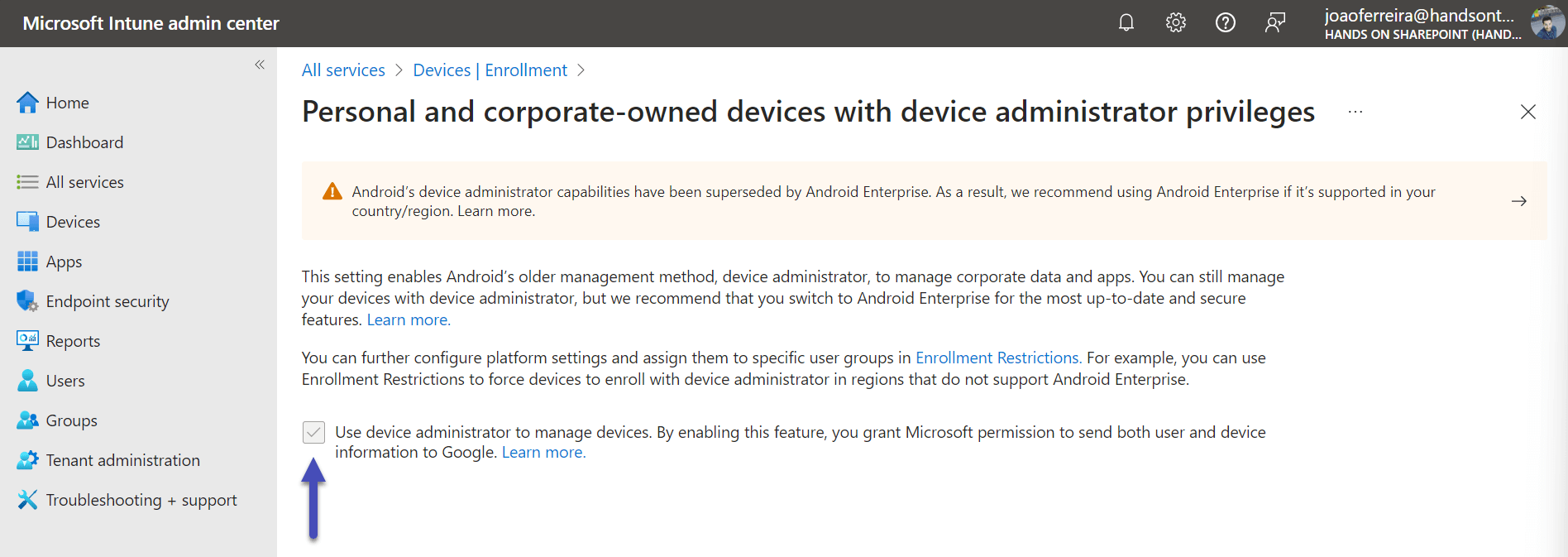The height and width of the screenshot is (557, 1568).
Task: Click the All services breadcrumb link
Action: 343,70
